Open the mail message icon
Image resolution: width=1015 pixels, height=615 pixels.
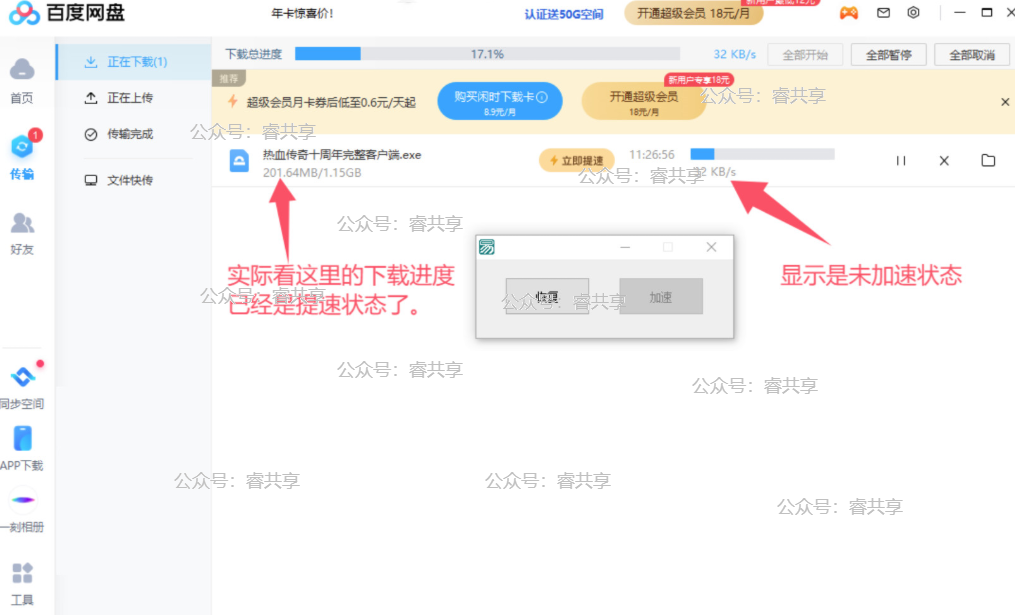[x=883, y=12]
